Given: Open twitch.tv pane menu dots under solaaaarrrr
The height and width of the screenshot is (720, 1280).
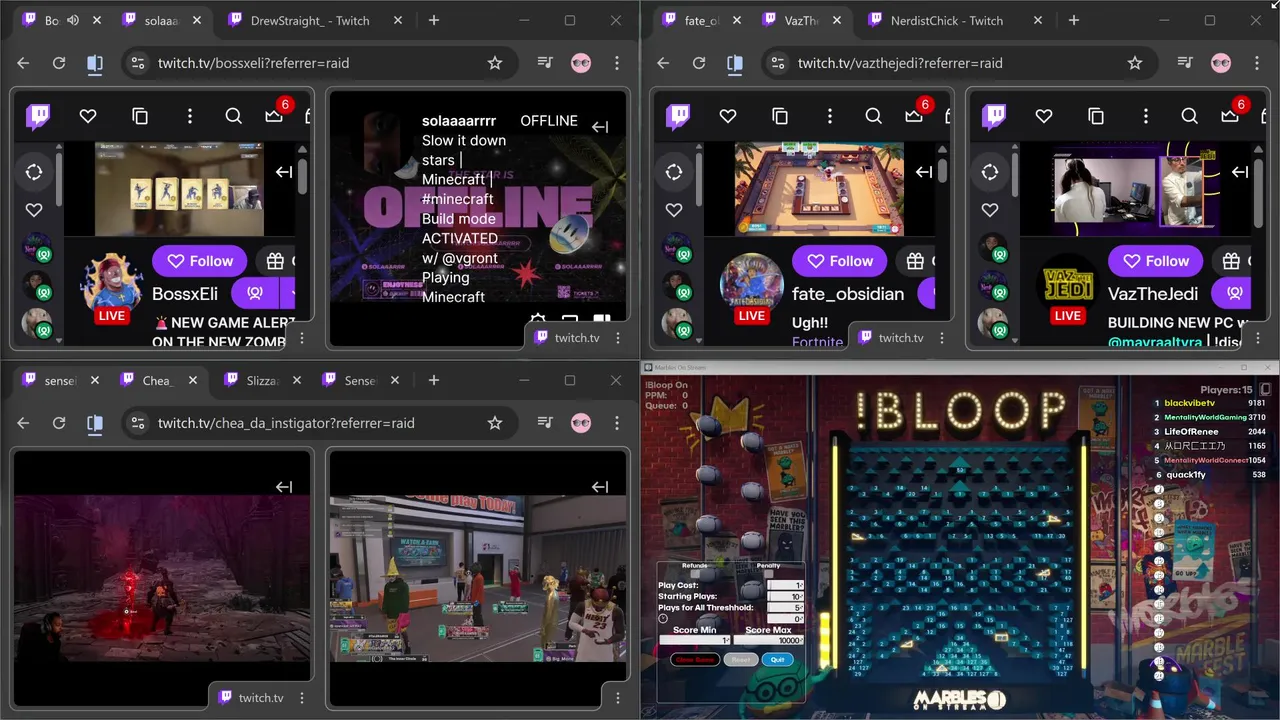Looking at the screenshot, I should (x=618, y=338).
